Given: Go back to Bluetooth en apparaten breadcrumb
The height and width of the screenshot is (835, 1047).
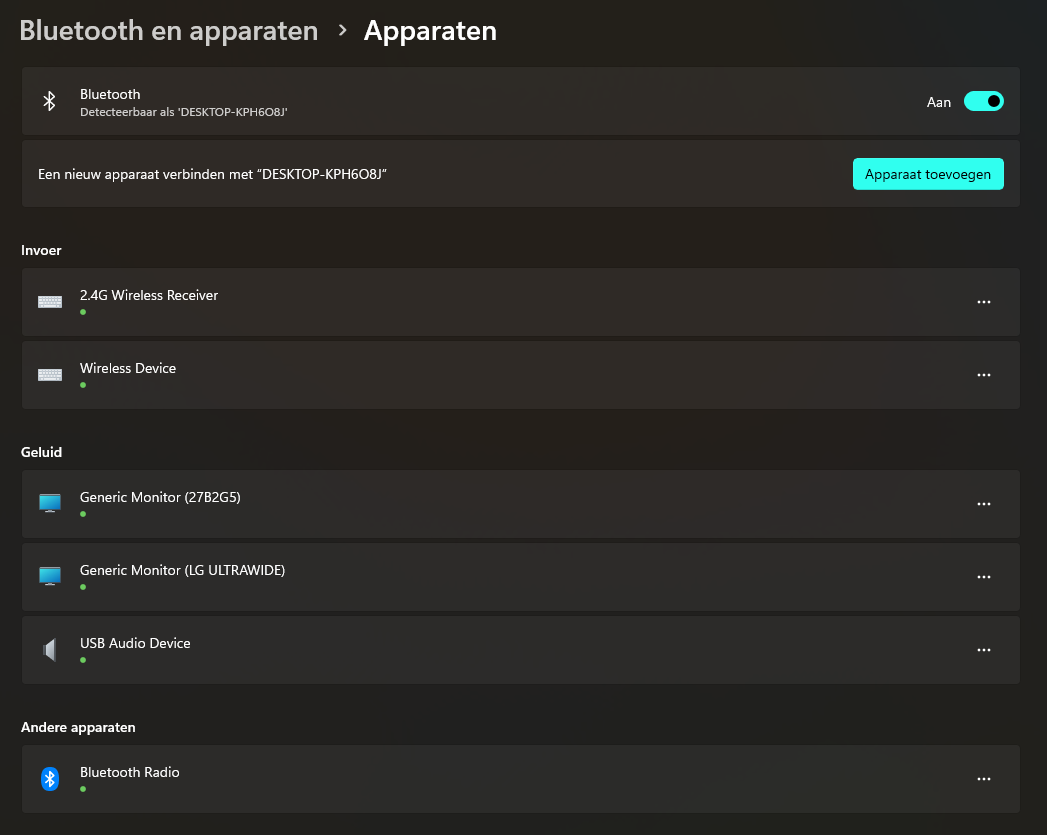Looking at the screenshot, I should click(169, 31).
